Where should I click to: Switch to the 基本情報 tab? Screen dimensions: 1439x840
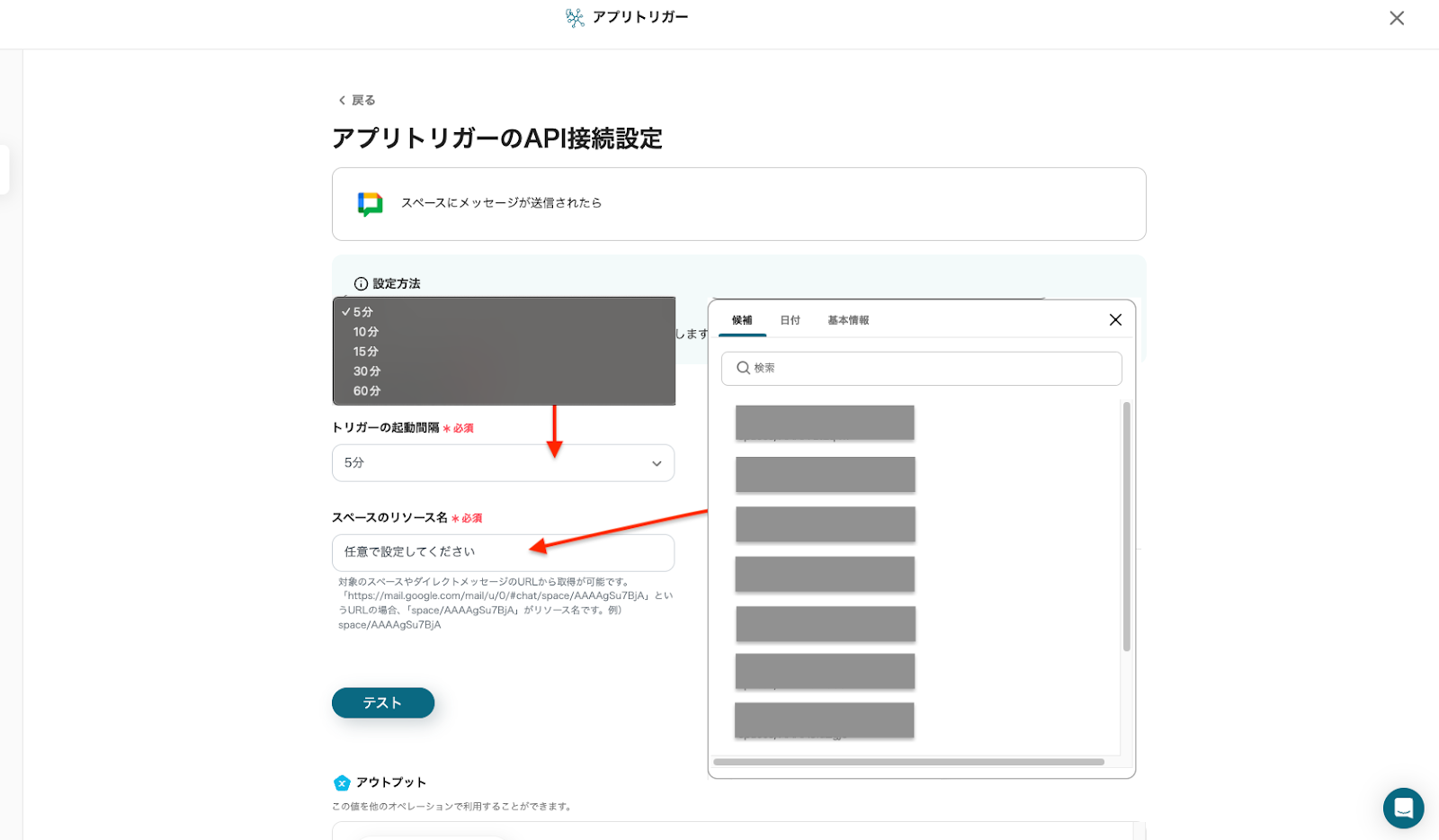pos(847,320)
